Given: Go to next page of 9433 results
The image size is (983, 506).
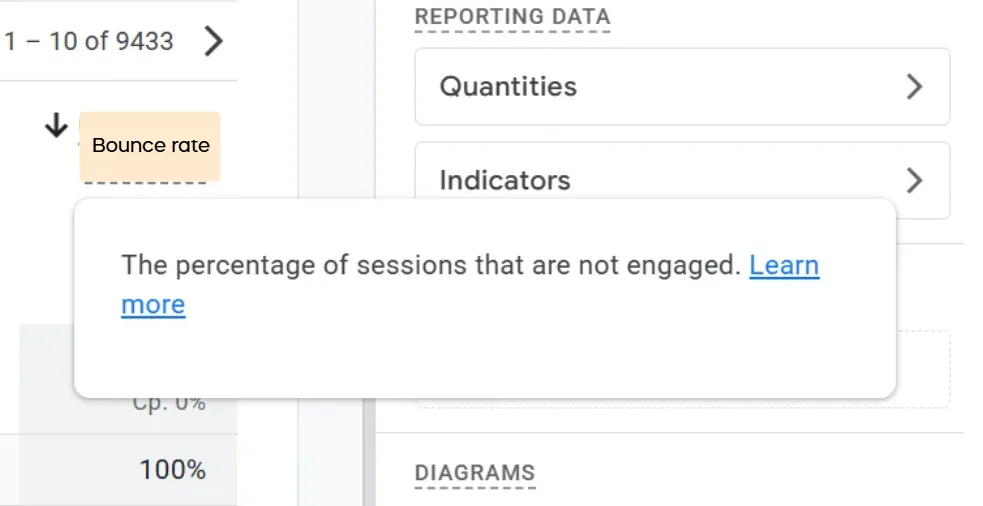Looking at the screenshot, I should point(214,41).
